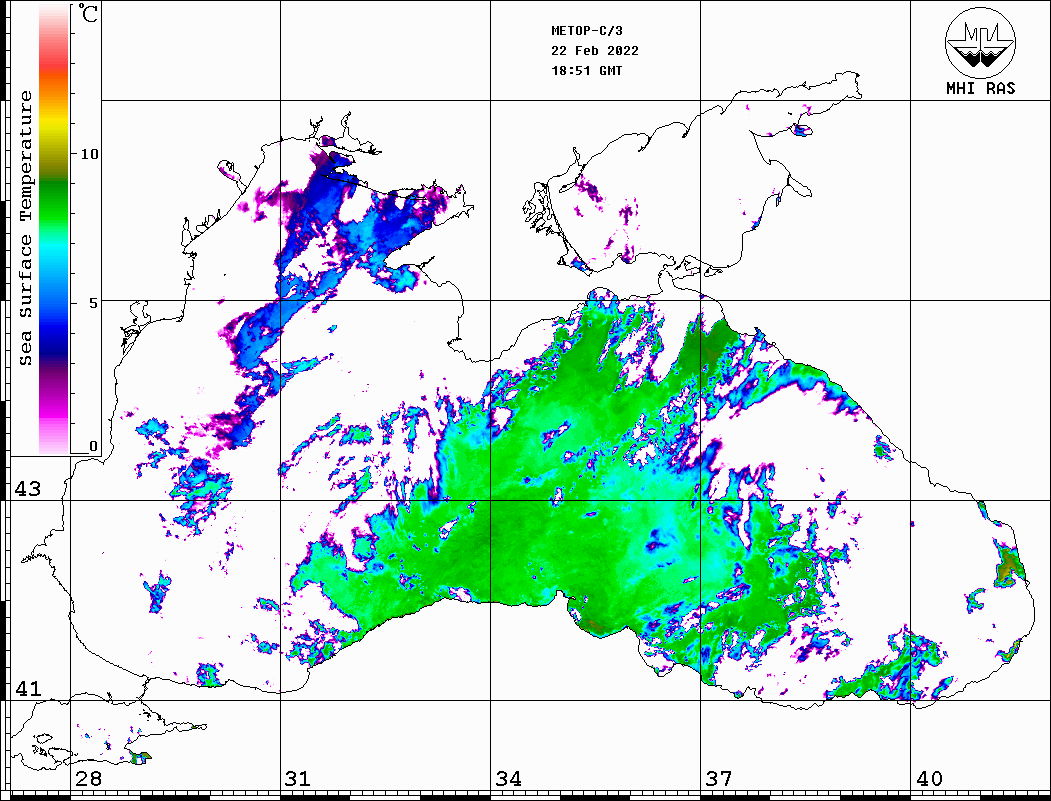Click the MHI RAS logo emblem
This screenshot has width=1051, height=801.
point(981,41)
